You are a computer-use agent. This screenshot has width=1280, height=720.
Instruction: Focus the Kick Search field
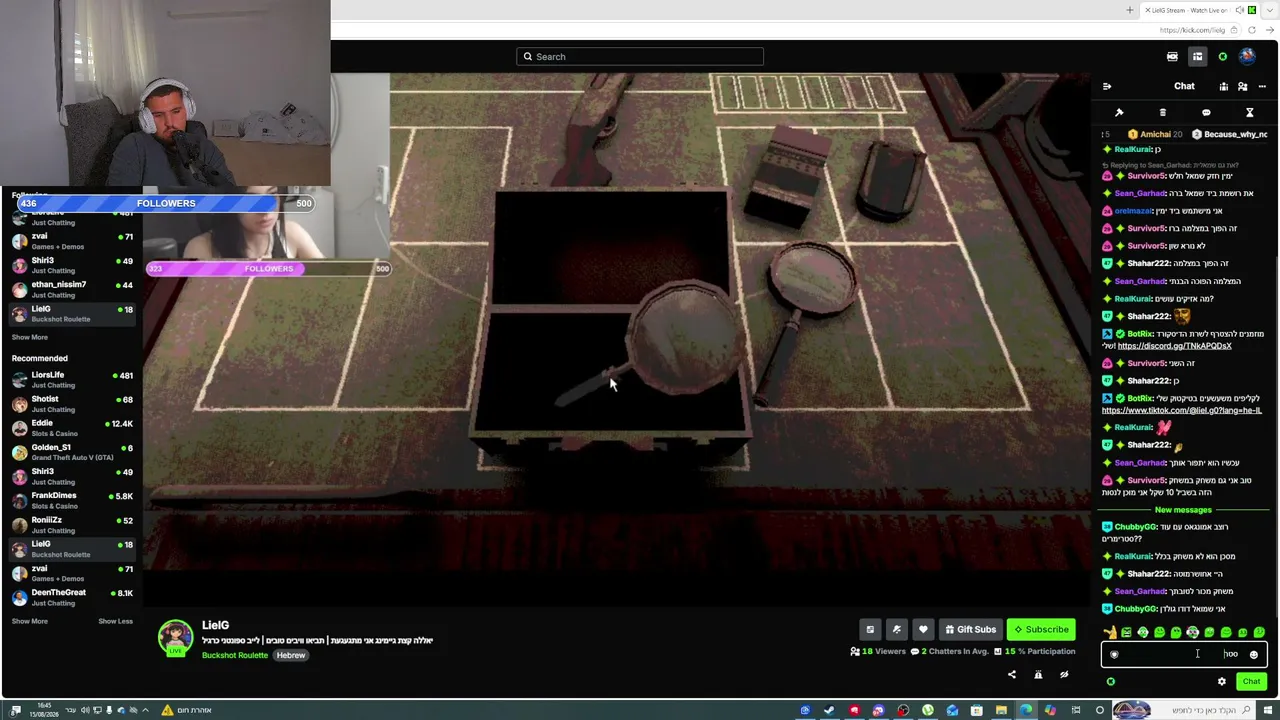point(640,57)
